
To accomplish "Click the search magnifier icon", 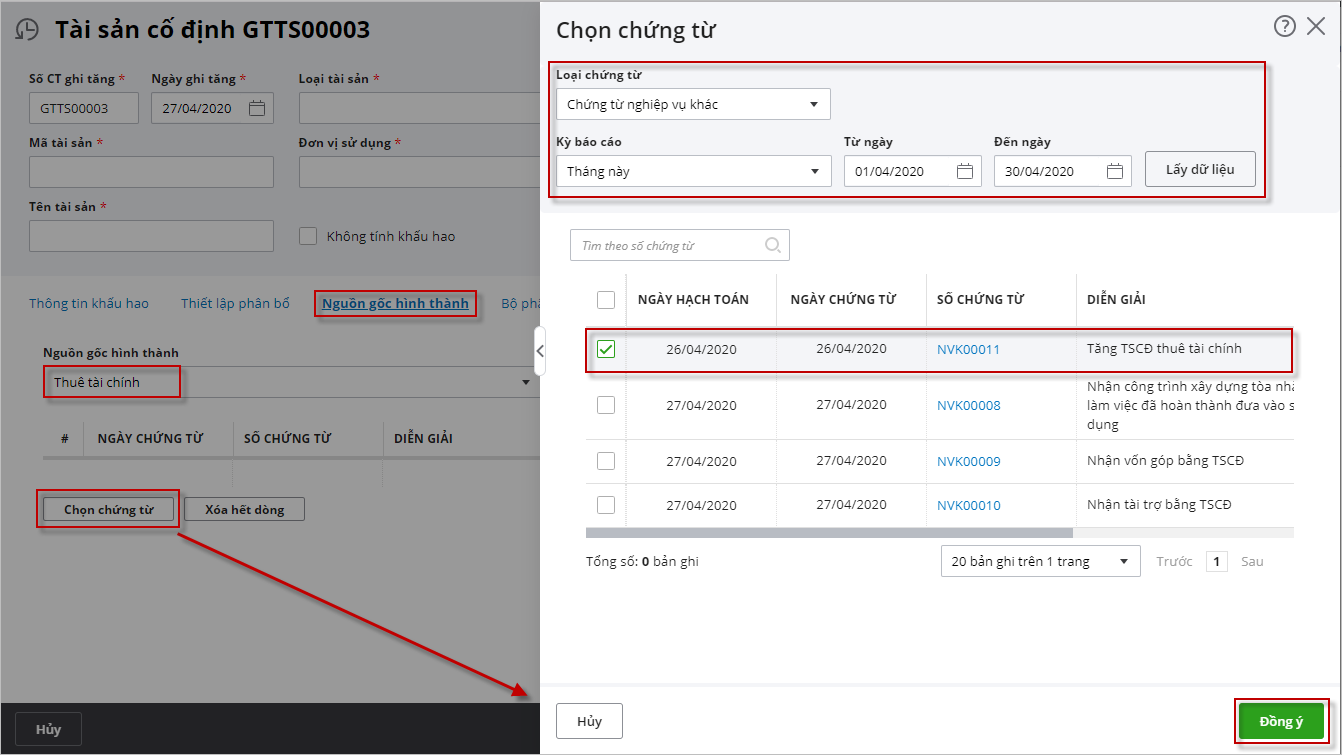I will pos(773,245).
